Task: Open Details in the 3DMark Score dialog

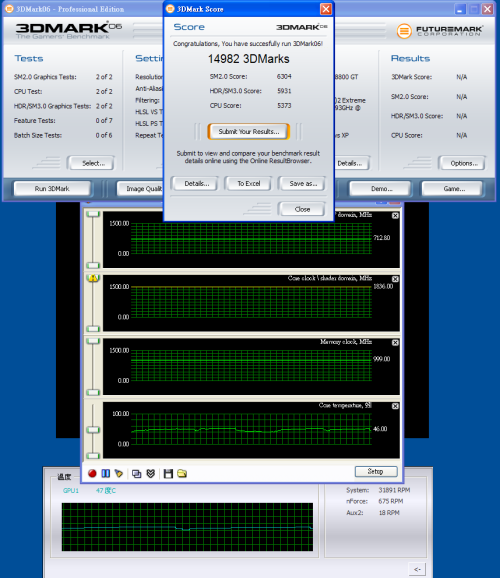Action: 197,184
